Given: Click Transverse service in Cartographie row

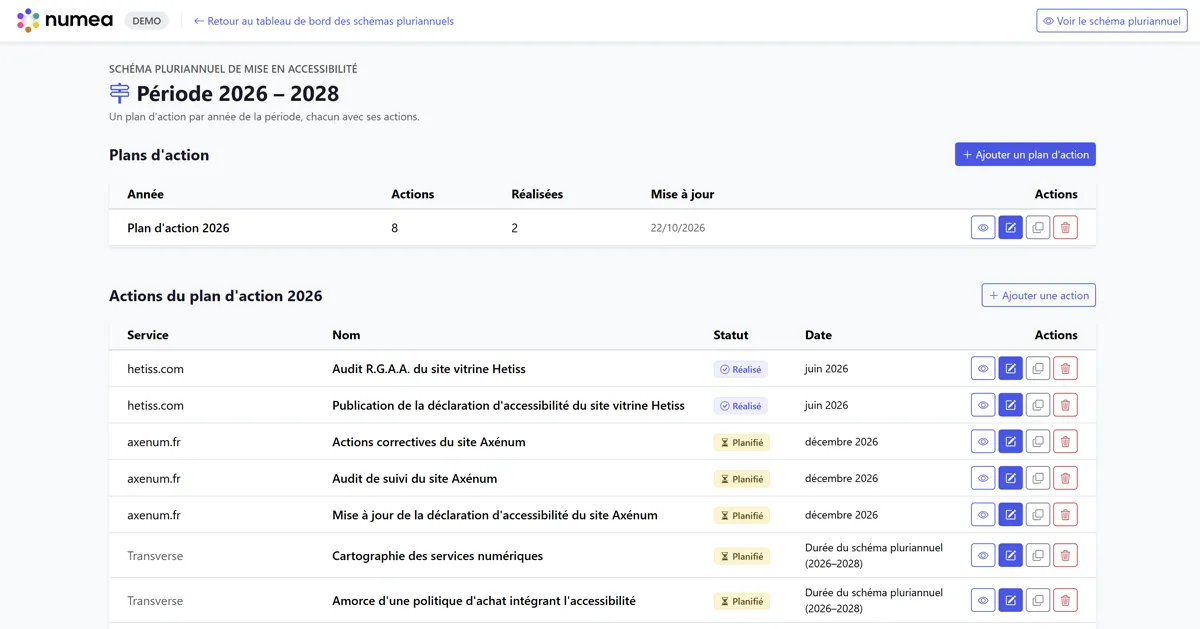Looking at the screenshot, I should point(155,556).
